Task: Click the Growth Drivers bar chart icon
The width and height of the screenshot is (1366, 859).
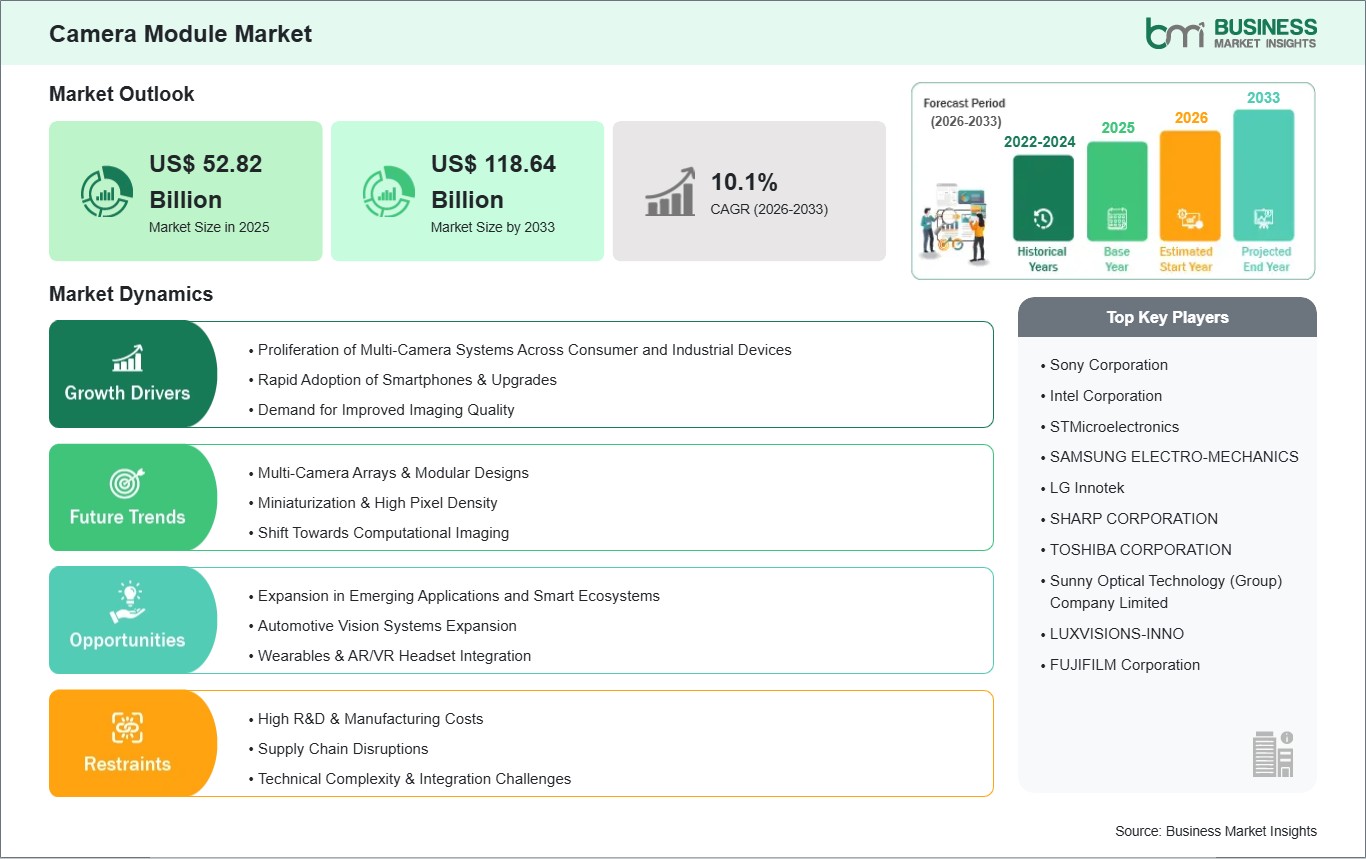Action: tap(127, 358)
